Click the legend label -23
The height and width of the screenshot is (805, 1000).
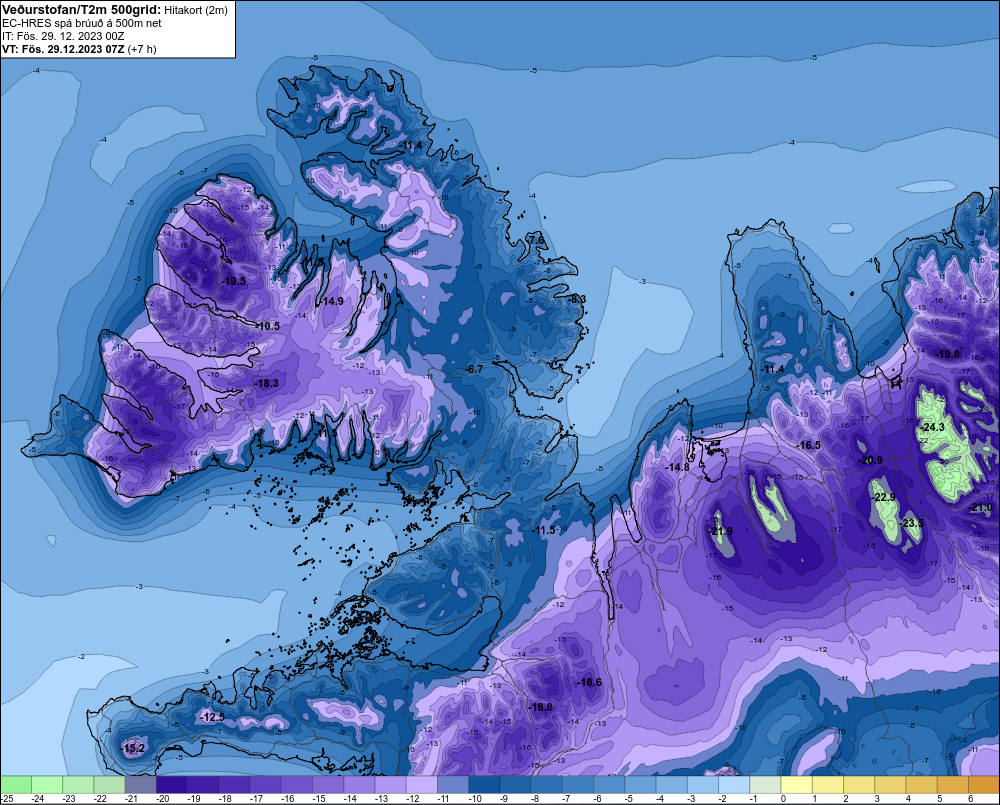coord(70,799)
